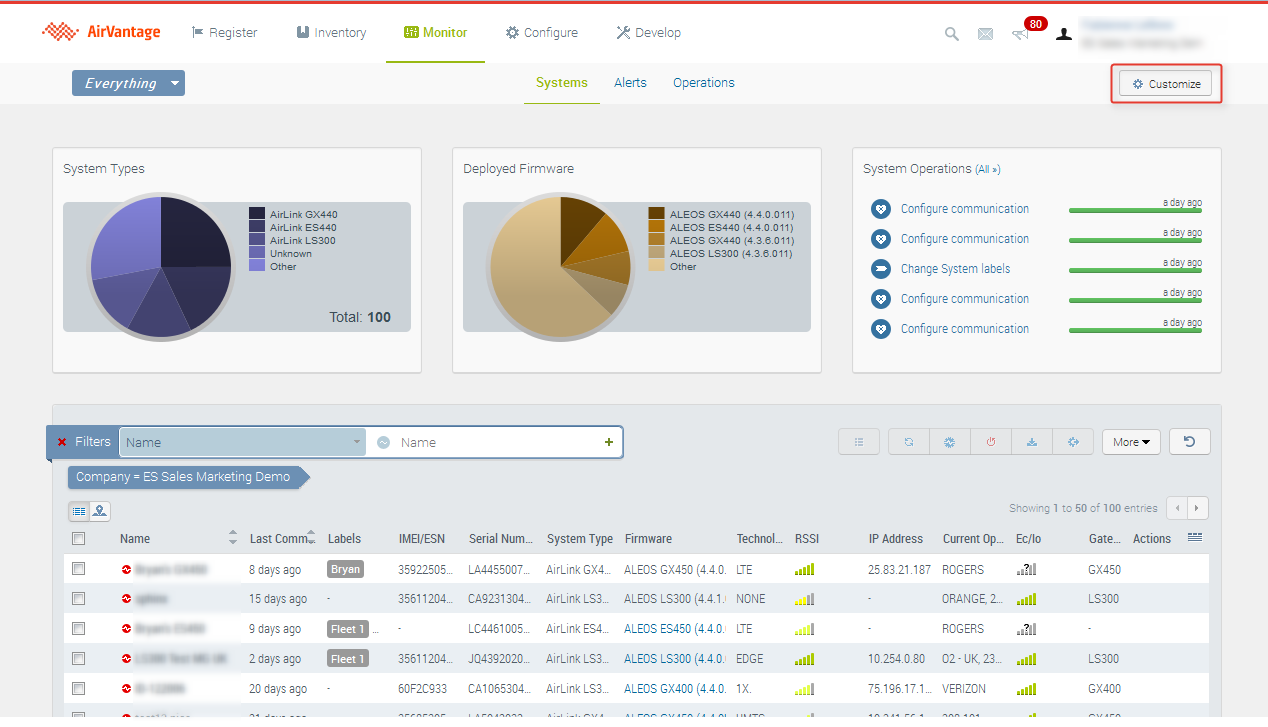Check the row with 8 days ago
The width and height of the screenshot is (1268, 727).
(x=79, y=569)
